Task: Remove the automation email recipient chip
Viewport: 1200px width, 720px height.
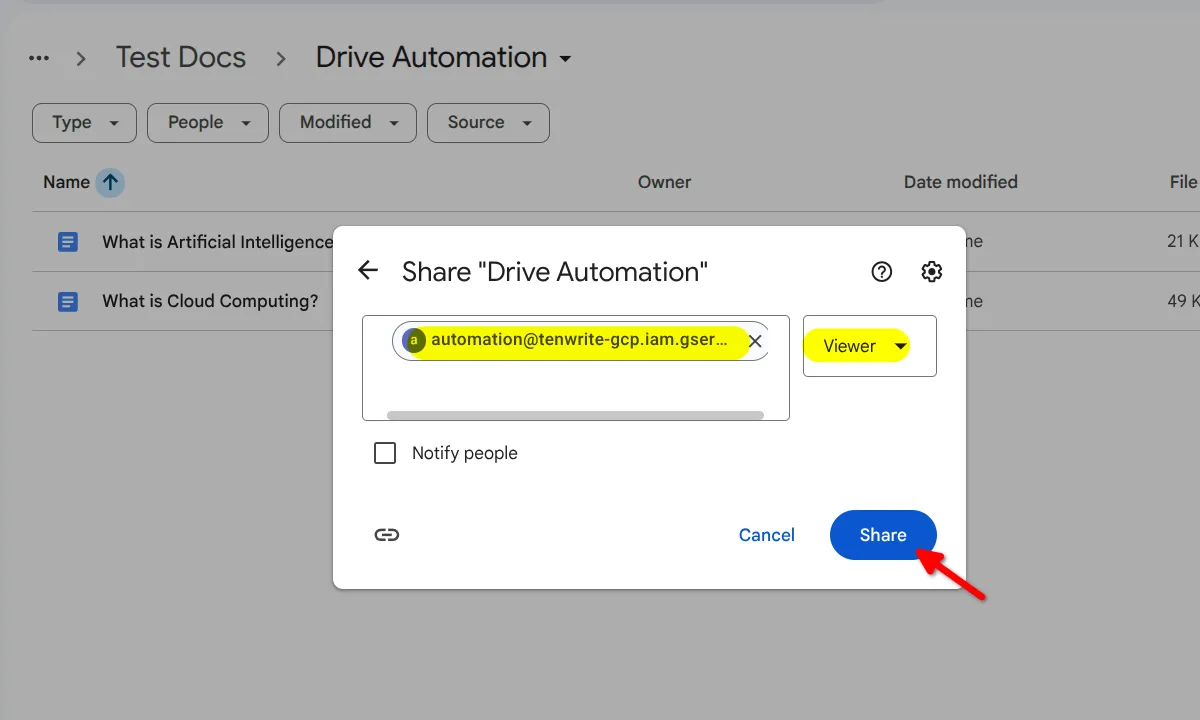Action: [755, 340]
